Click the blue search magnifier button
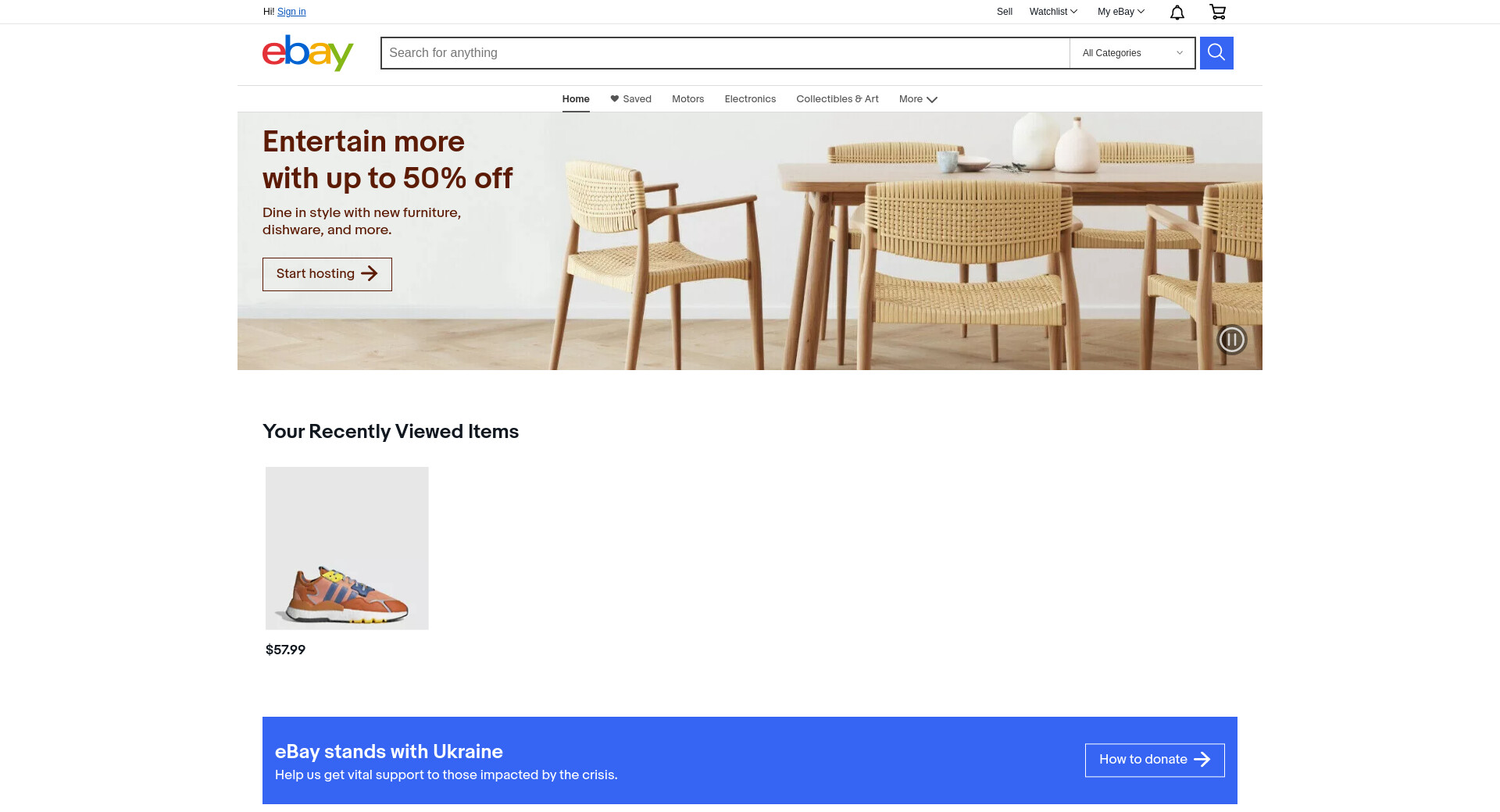Image resolution: width=1500 pixels, height=812 pixels. coord(1216,53)
